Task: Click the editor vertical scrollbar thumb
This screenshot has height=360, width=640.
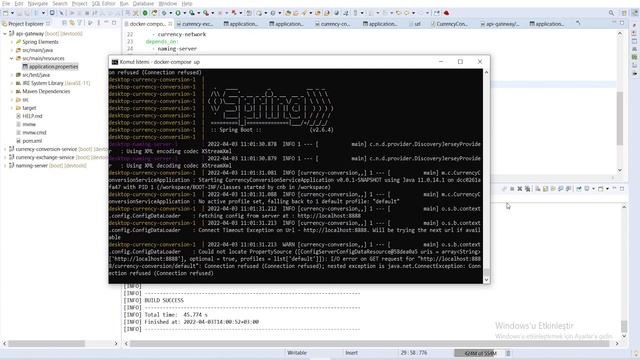Action: 620,118
